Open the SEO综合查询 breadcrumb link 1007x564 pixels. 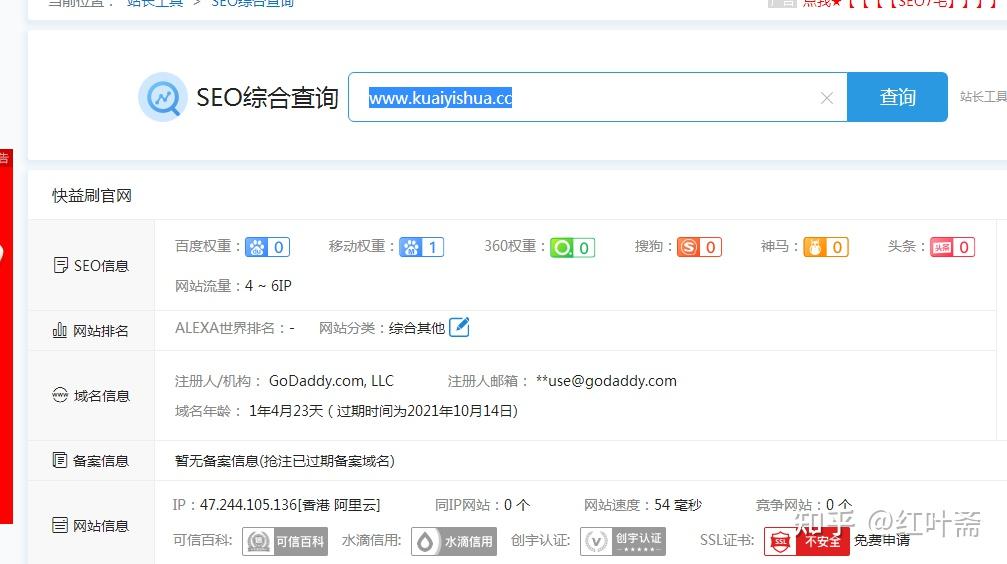252,3
